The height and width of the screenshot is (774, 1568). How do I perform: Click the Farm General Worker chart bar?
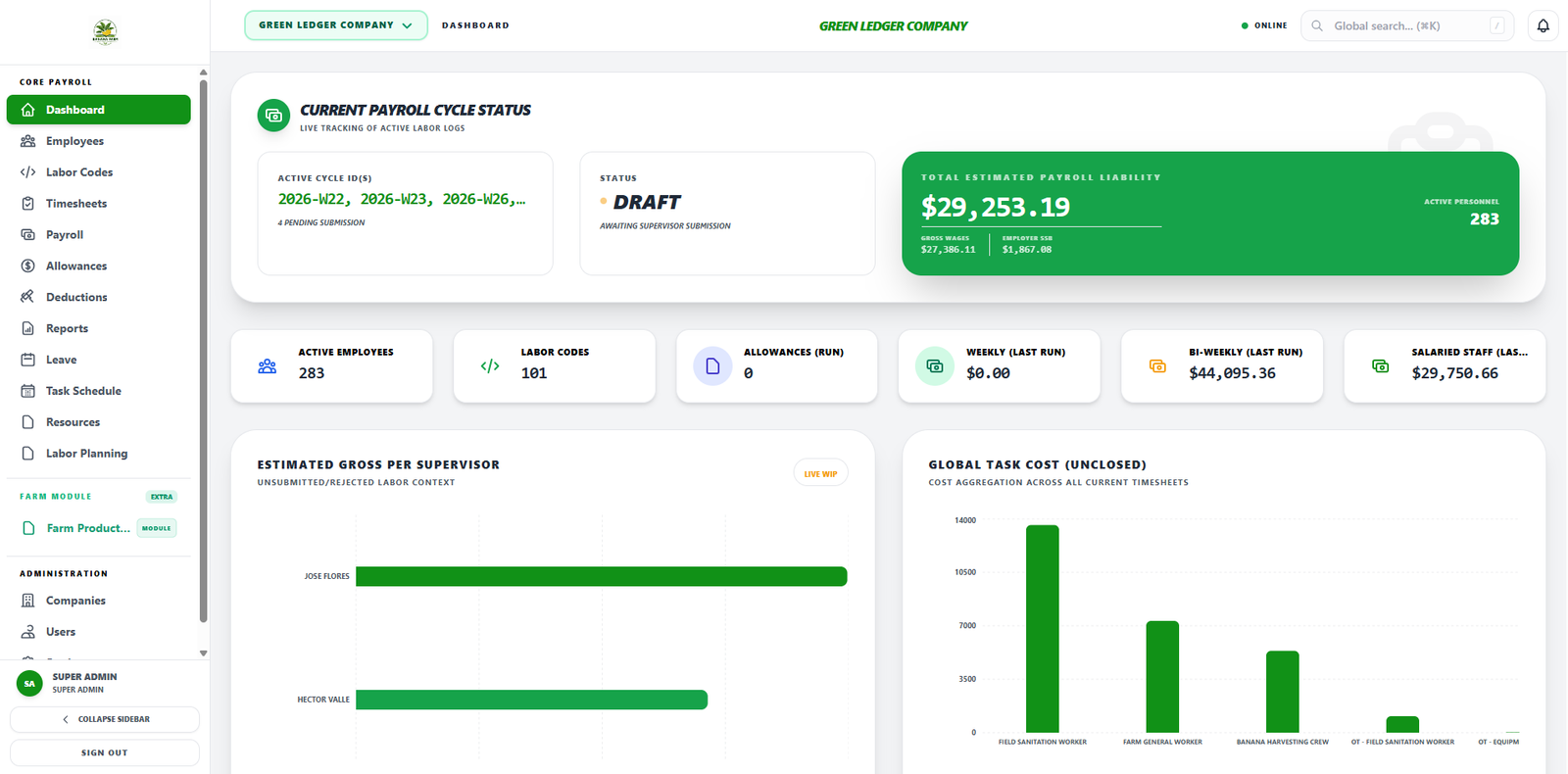point(1162,676)
